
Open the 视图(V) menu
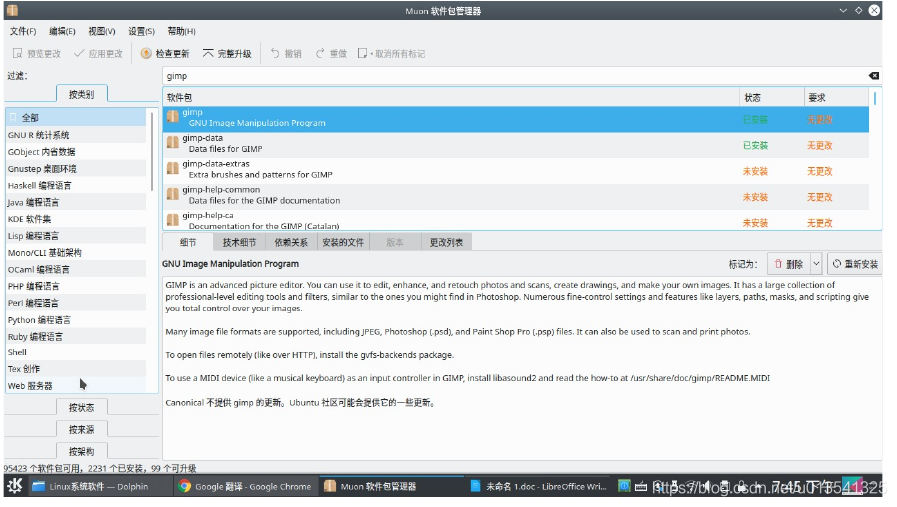pyautogui.click(x=102, y=31)
